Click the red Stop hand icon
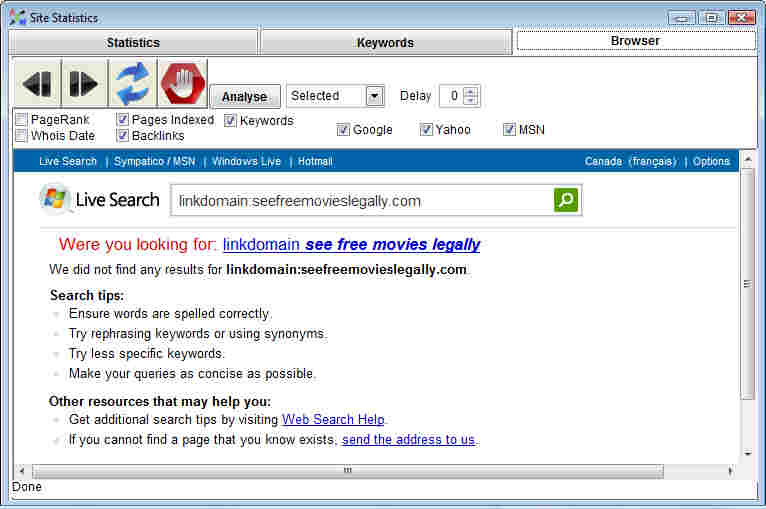 coord(183,83)
